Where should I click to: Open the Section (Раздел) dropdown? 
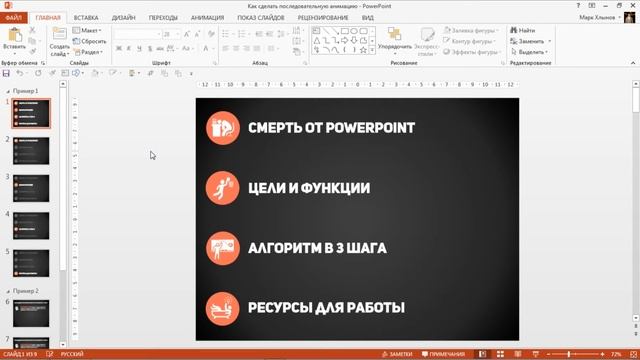88,52
